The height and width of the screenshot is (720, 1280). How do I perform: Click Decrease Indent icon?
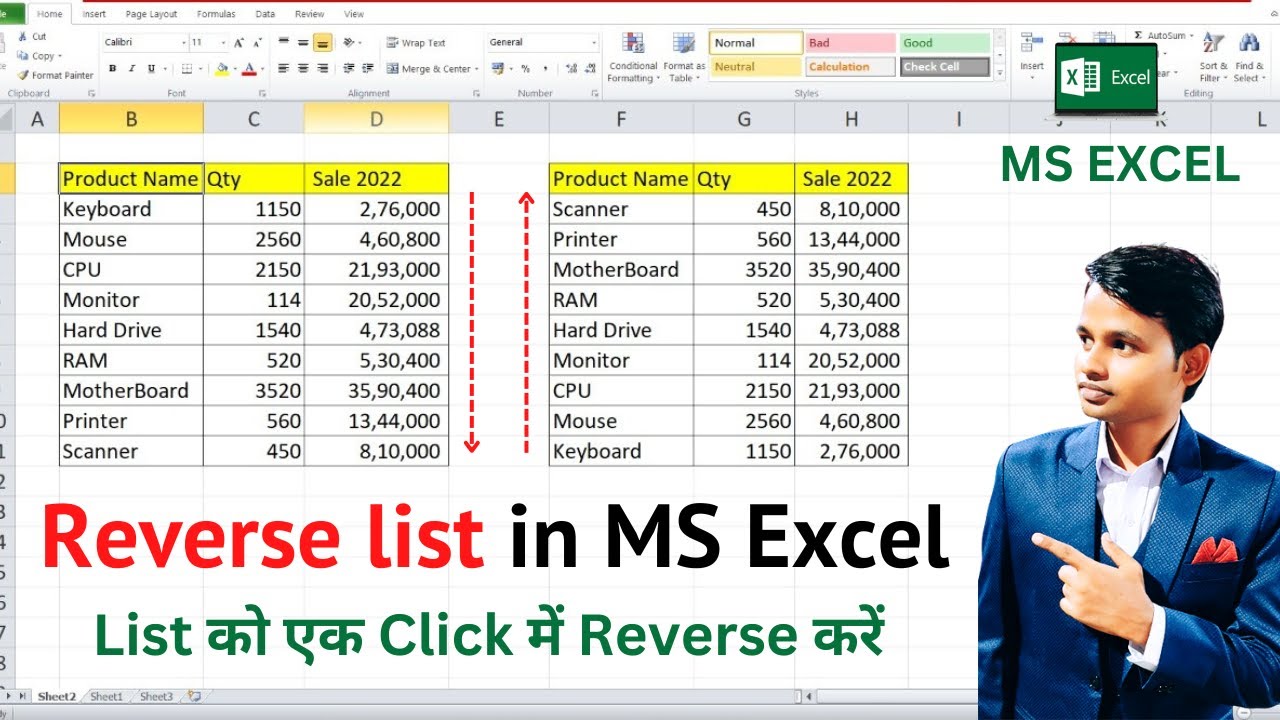tap(347, 69)
